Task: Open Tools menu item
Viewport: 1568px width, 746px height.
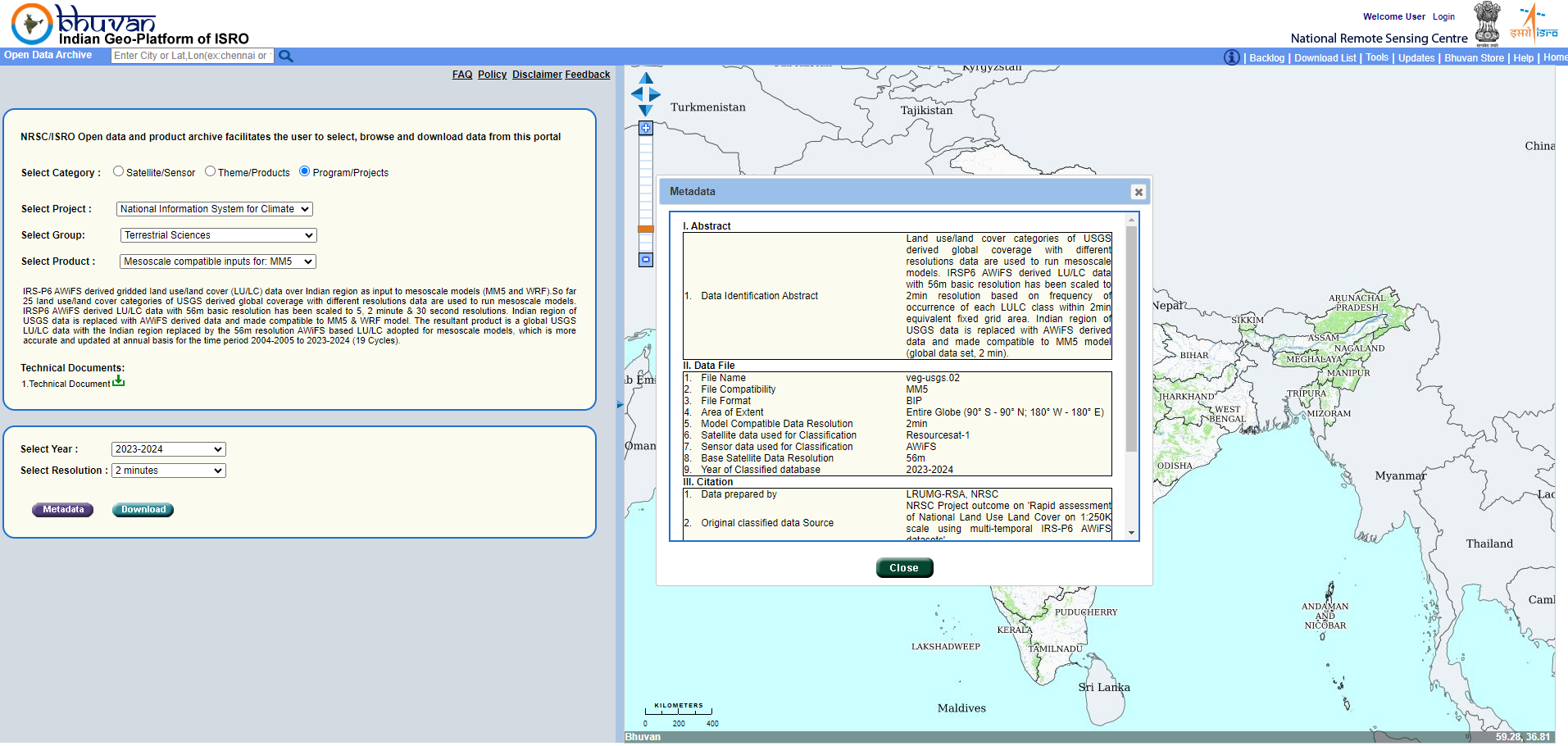Action: pyautogui.click(x=1377, y=57)
